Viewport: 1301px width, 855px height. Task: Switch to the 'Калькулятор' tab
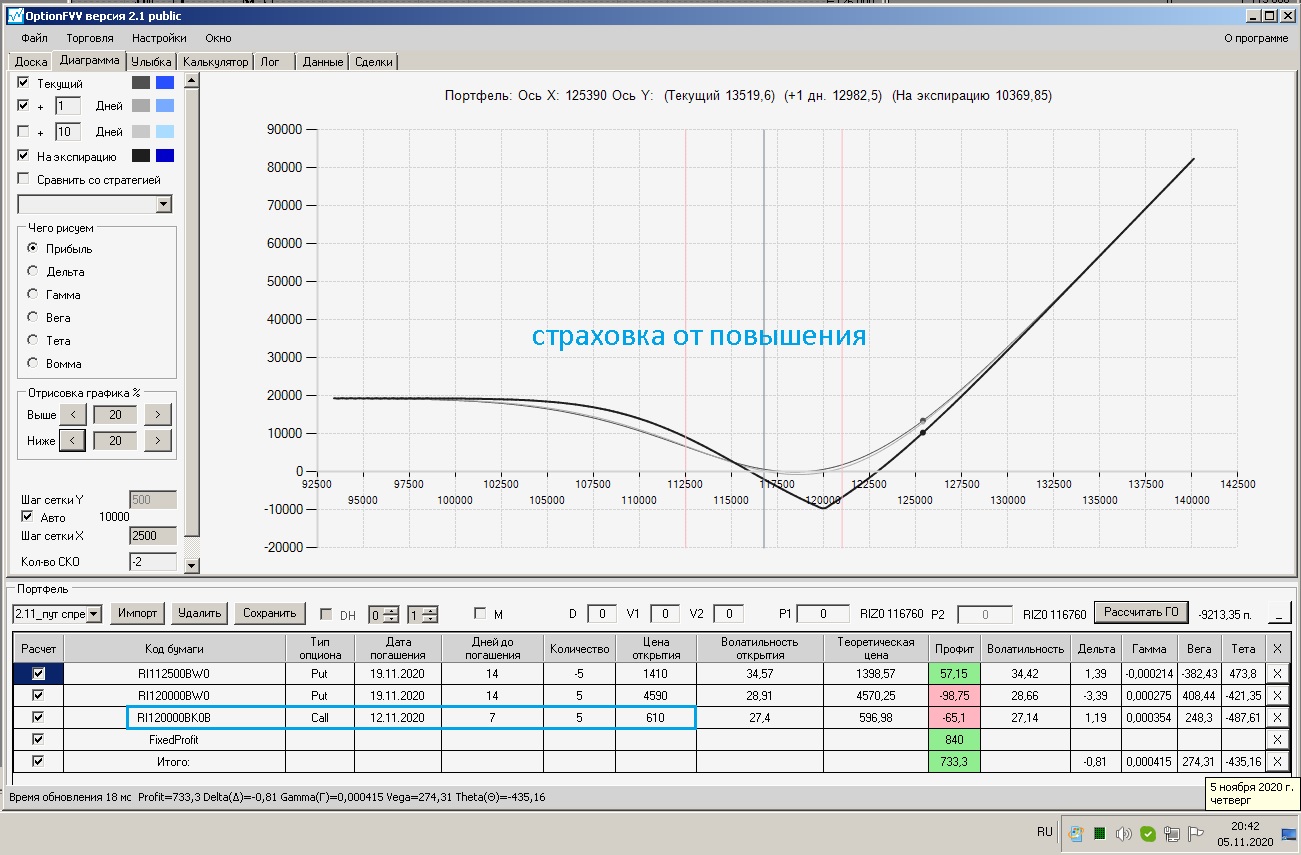(x=215, y=62)
